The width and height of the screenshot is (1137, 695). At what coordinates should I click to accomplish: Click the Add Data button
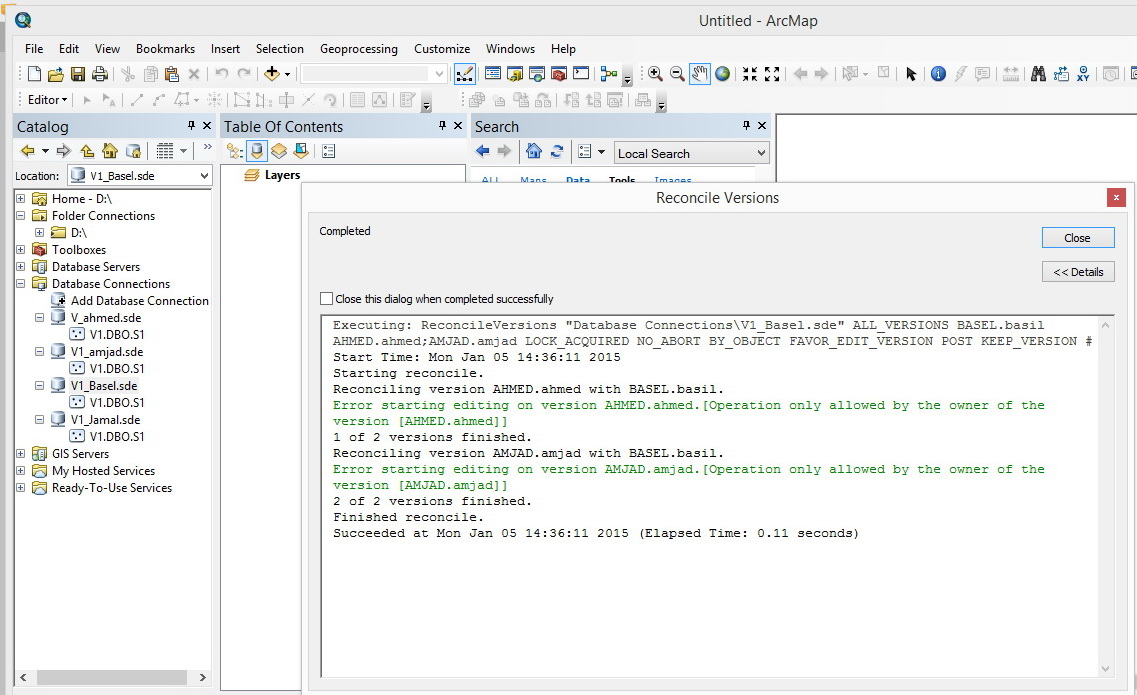click(x=271, y=74)
